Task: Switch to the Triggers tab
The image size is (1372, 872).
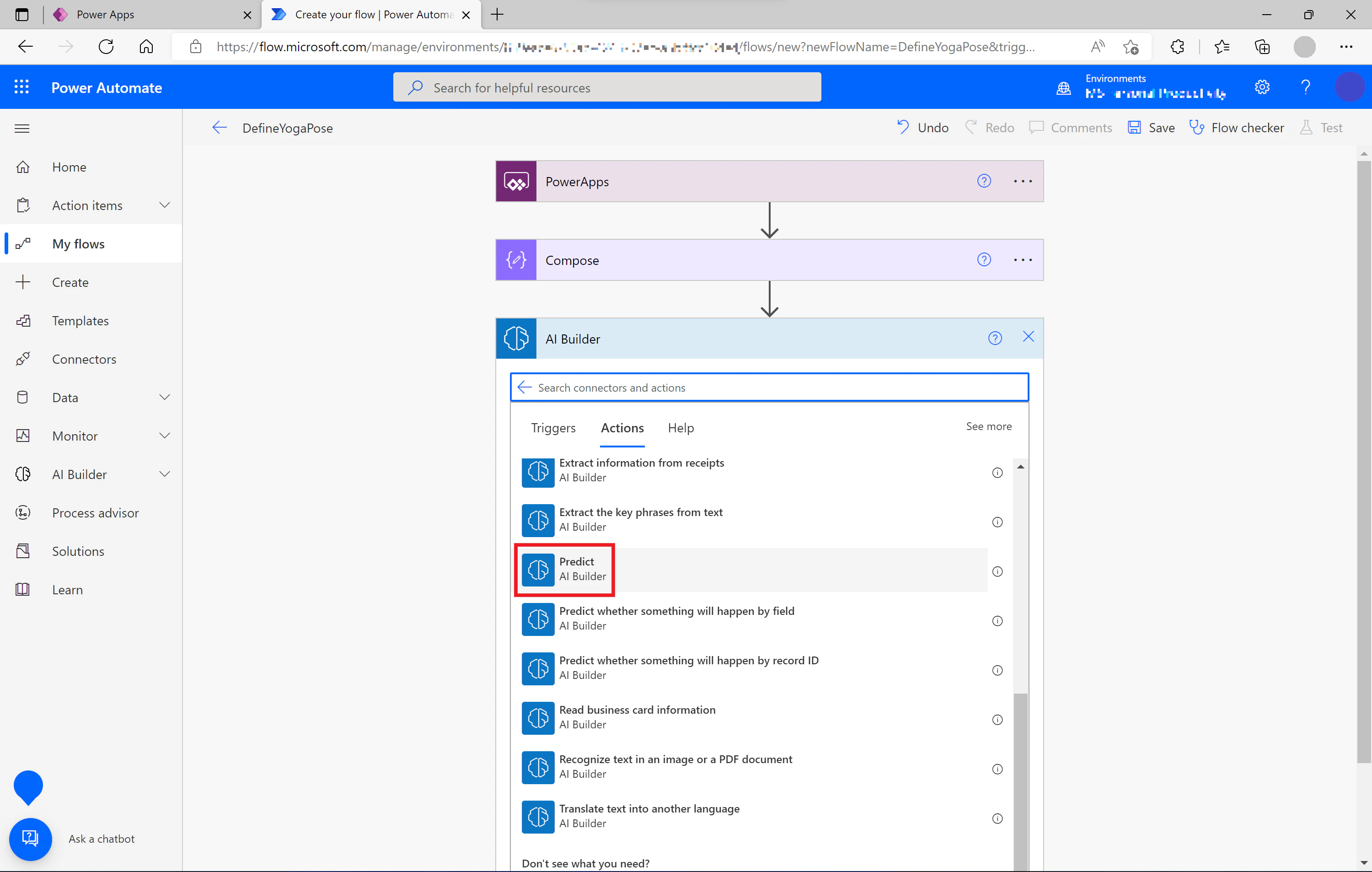Action: [x=553, y=427]
